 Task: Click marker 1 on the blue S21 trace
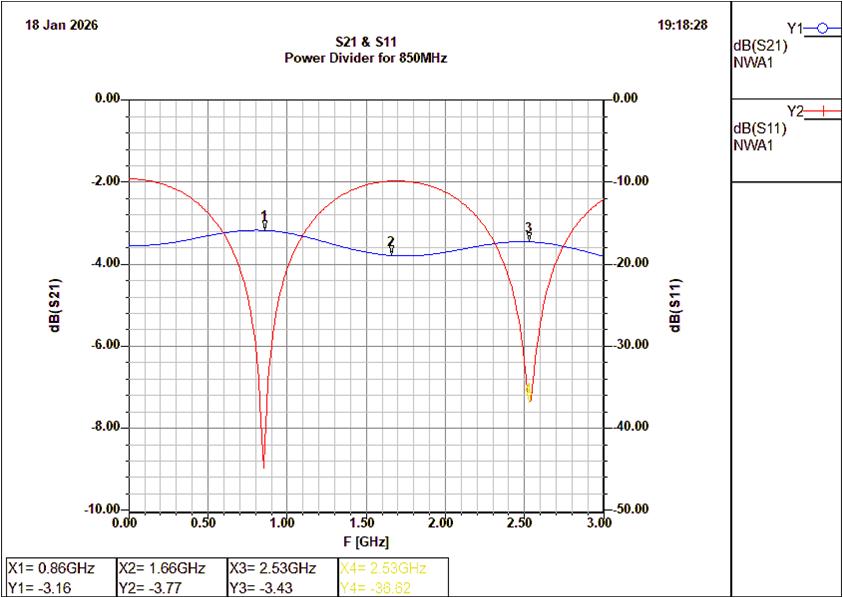pos(264,220)
